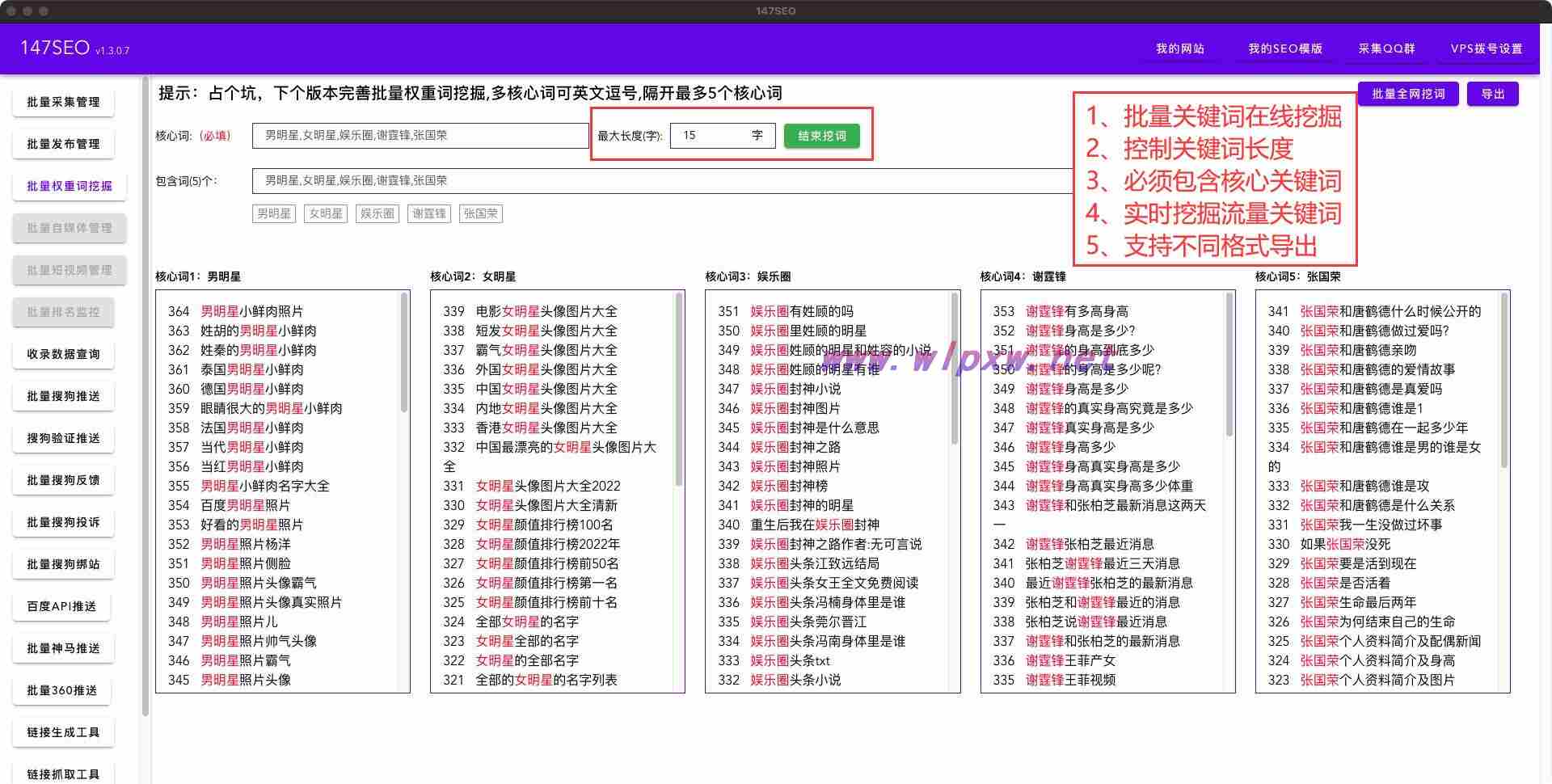
Task: Open VPS拨号设置 in header
Action: pyautogui.click(x=1486, y=49)
